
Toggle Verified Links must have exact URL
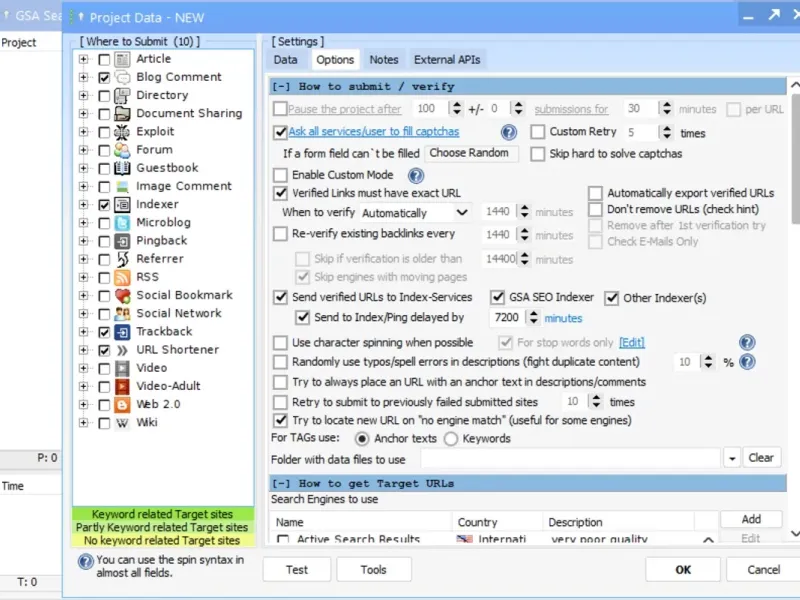click(280, 193)
